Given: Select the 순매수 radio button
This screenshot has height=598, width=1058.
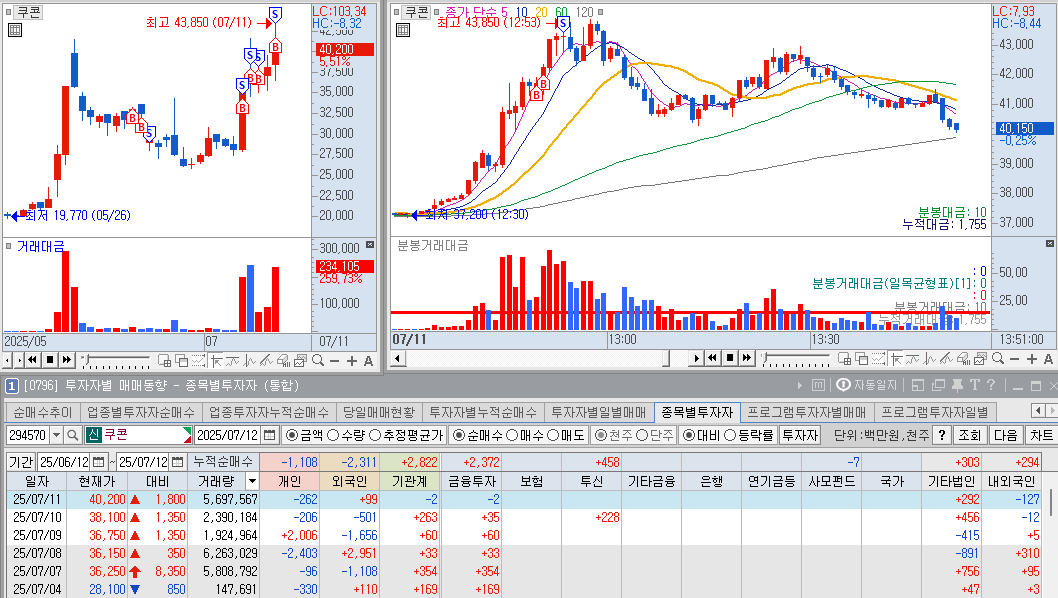Looking at the screenshot, I should pyautogui.click(x=459, y=435).
